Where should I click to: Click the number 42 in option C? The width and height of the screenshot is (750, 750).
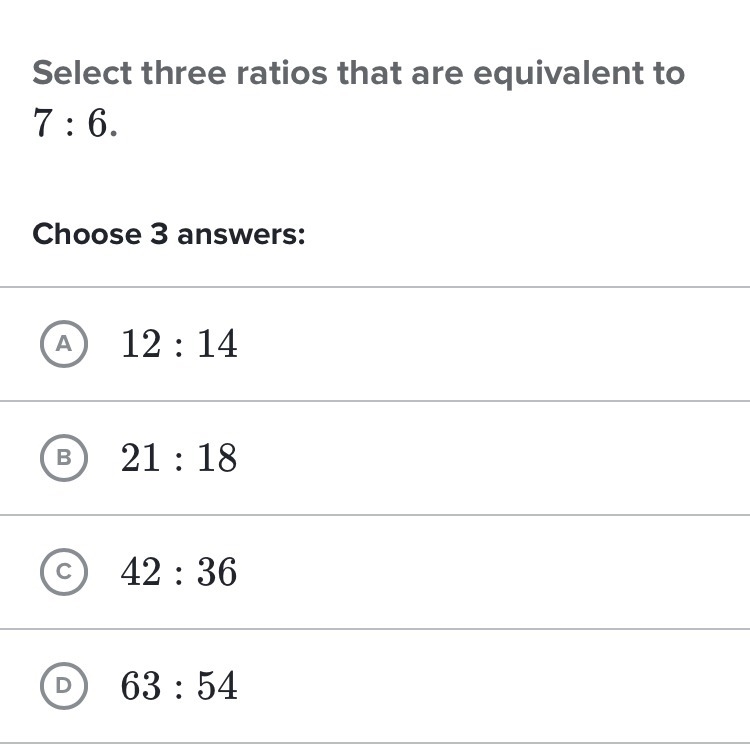click(x=141, y=572)
